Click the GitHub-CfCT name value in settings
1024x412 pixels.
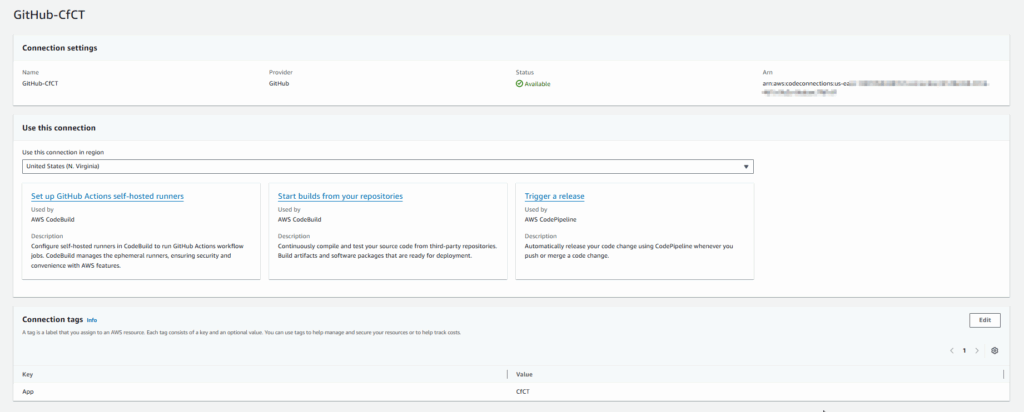[40, 84]
